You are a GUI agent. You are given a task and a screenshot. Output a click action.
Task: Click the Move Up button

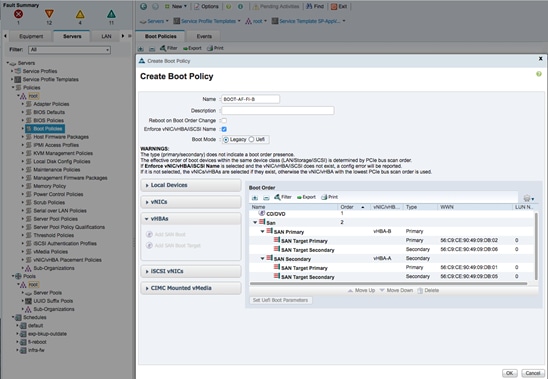click(361, 291)
